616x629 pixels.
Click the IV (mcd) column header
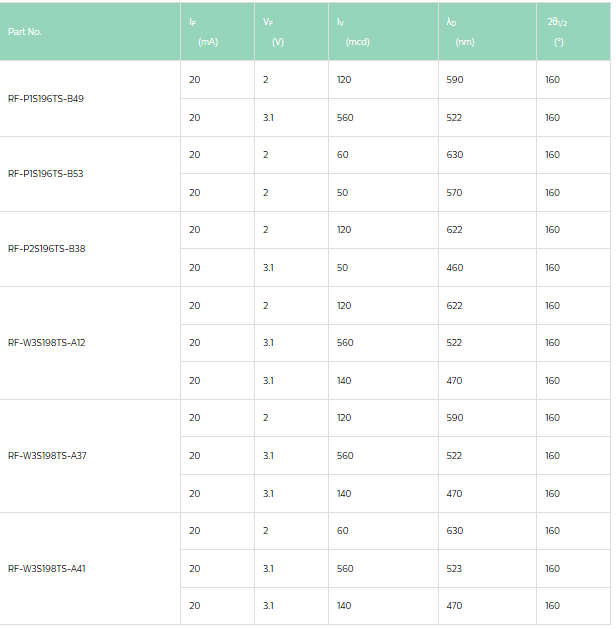356,31
